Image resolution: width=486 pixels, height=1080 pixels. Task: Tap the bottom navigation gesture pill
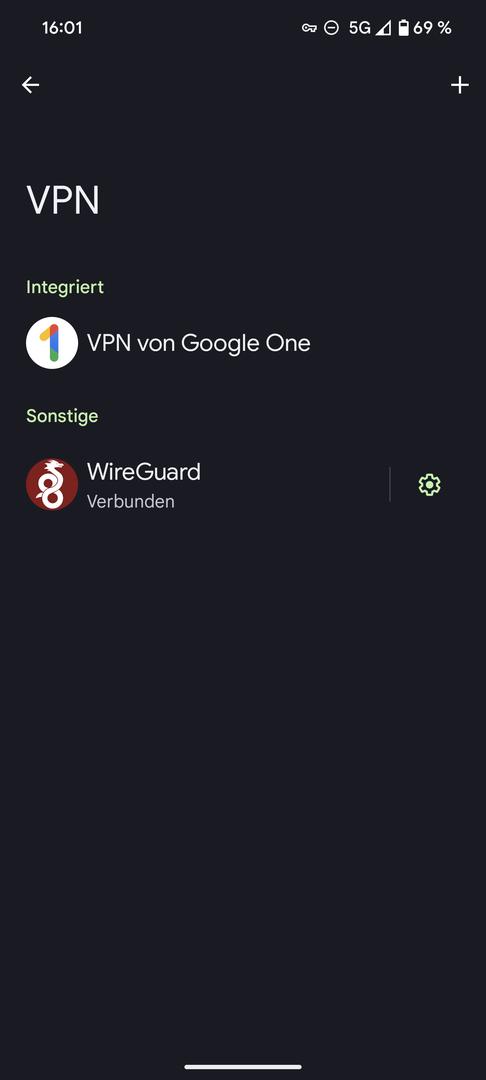coord(243,1067)
